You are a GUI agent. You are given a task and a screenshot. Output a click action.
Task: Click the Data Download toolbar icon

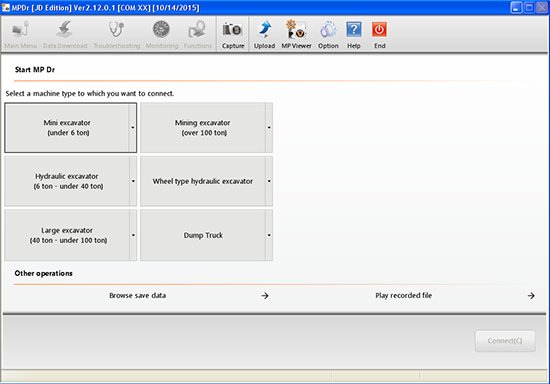(x=65, y=34)
